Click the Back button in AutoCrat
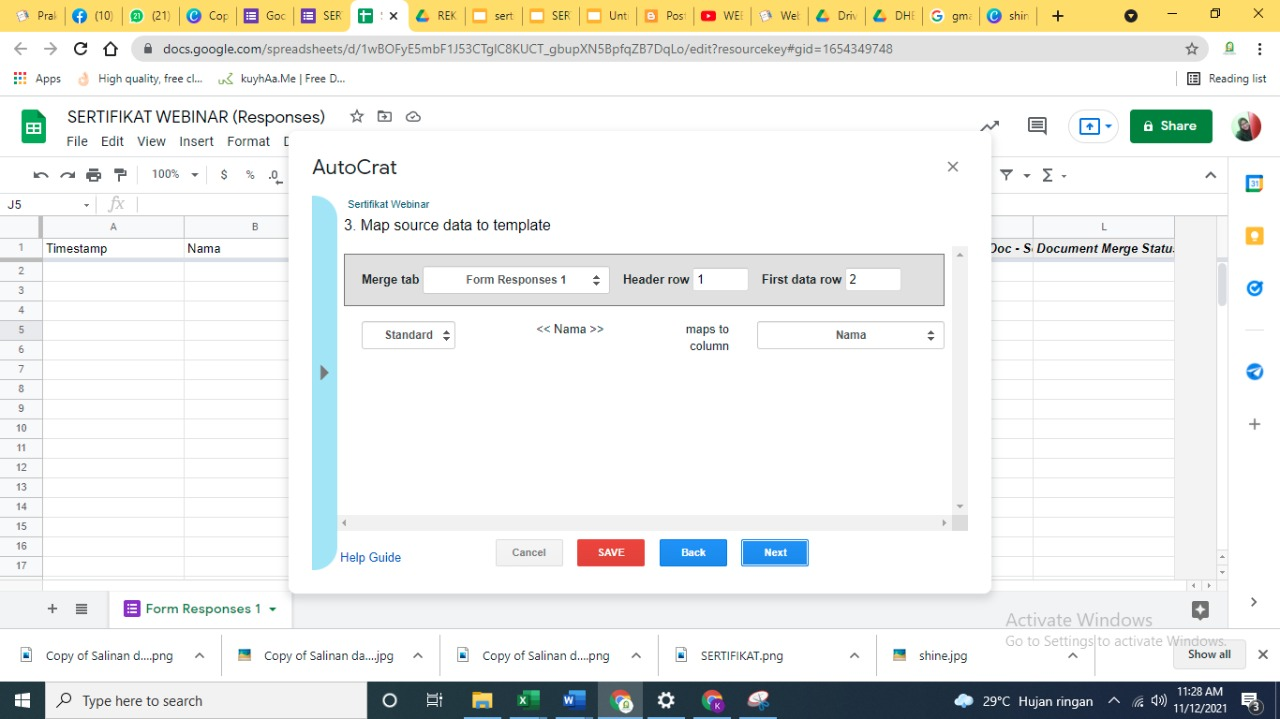 (x=693, y=552)
